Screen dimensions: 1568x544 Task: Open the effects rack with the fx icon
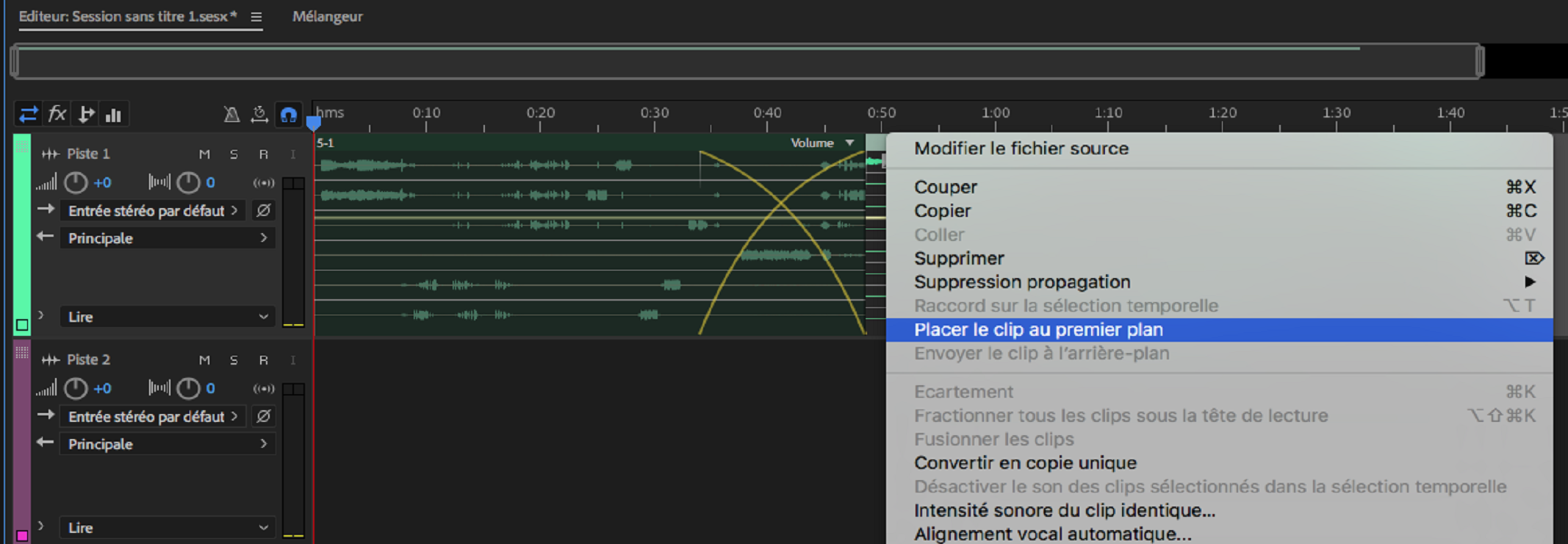tap(57, 113)
